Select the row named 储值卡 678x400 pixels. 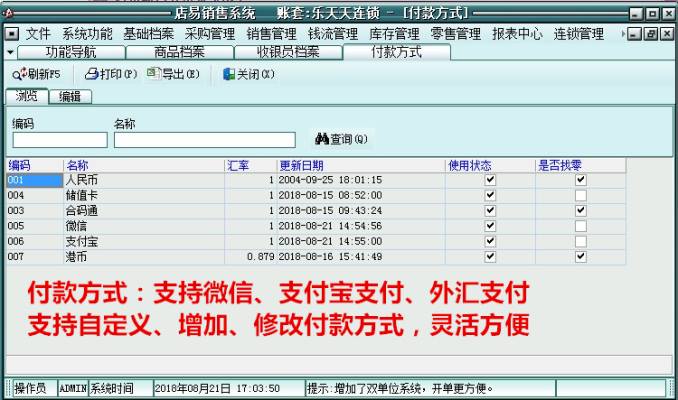(x=316, y=195)
